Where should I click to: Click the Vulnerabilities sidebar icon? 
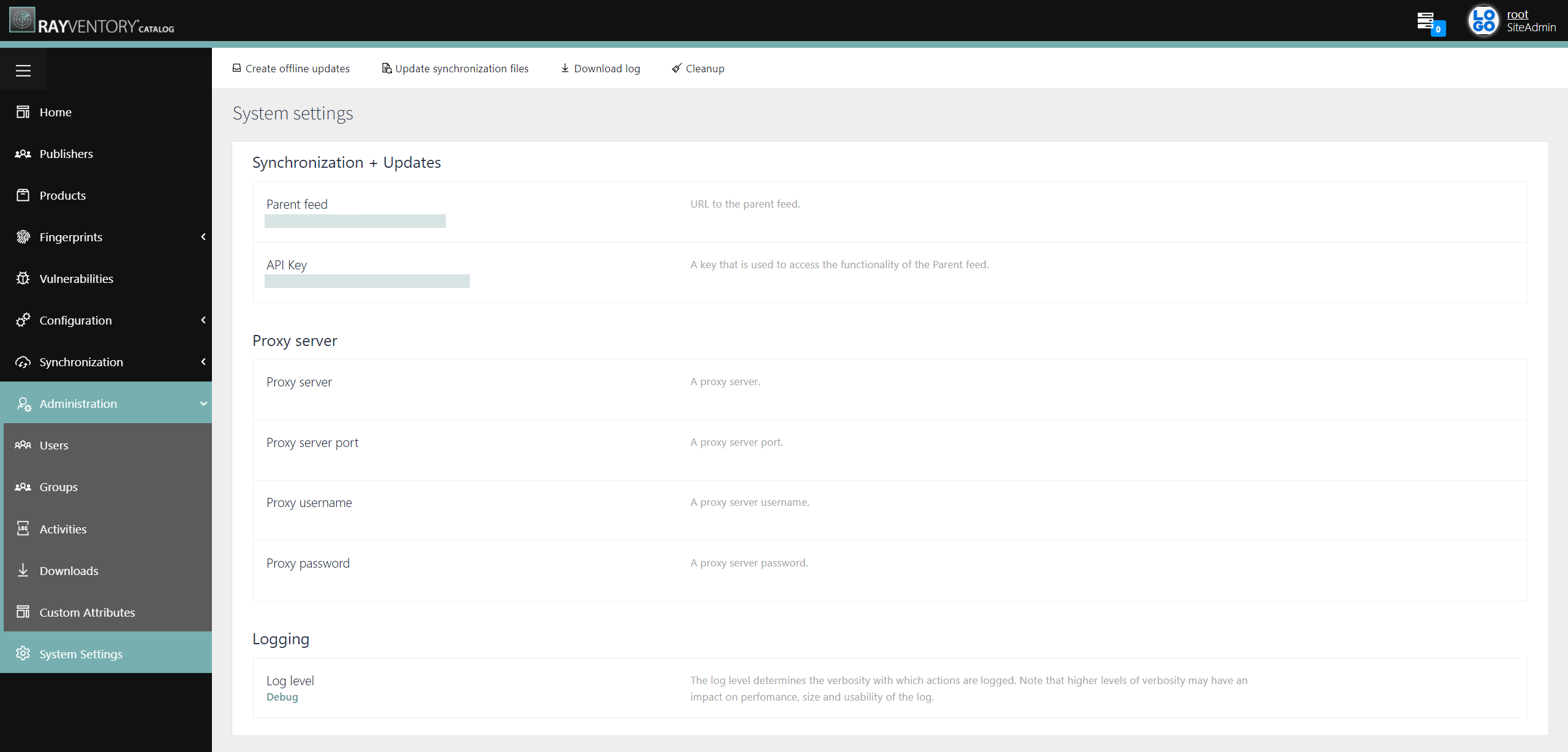tap(22, 278)
